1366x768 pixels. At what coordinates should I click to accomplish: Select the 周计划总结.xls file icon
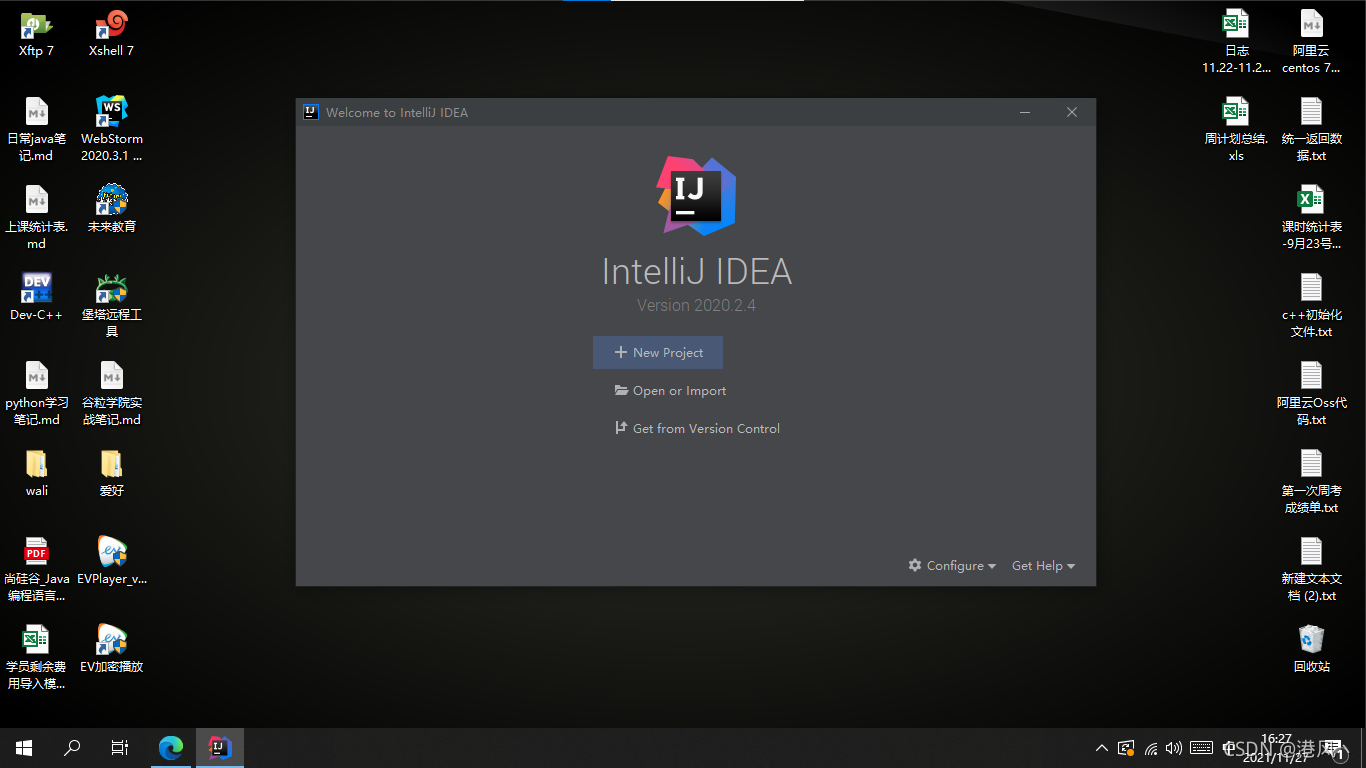1236,129
